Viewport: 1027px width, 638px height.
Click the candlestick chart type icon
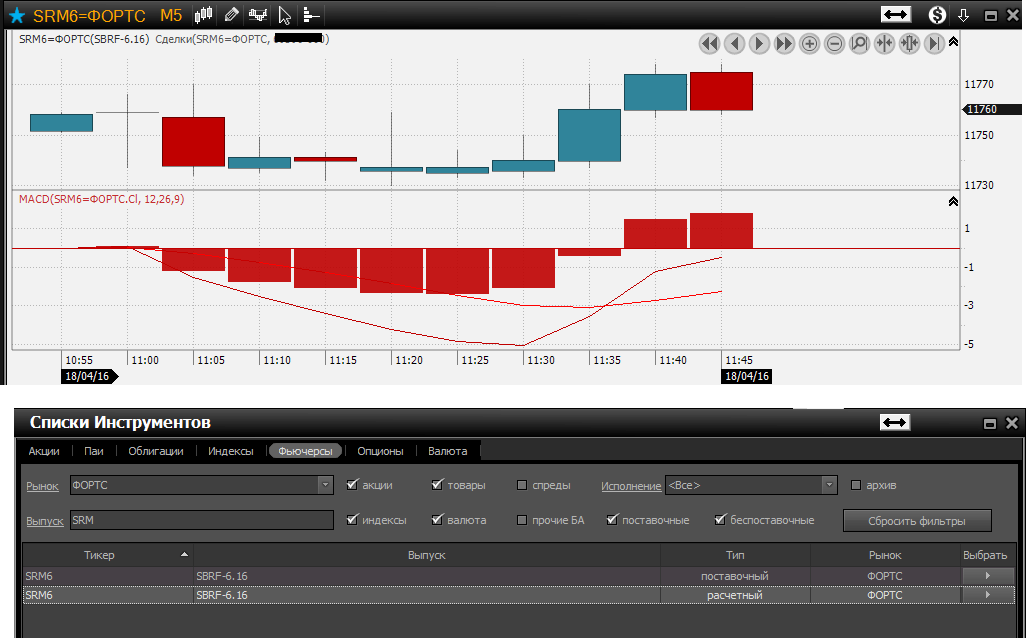pyautogui.click(x=204, y=15)
